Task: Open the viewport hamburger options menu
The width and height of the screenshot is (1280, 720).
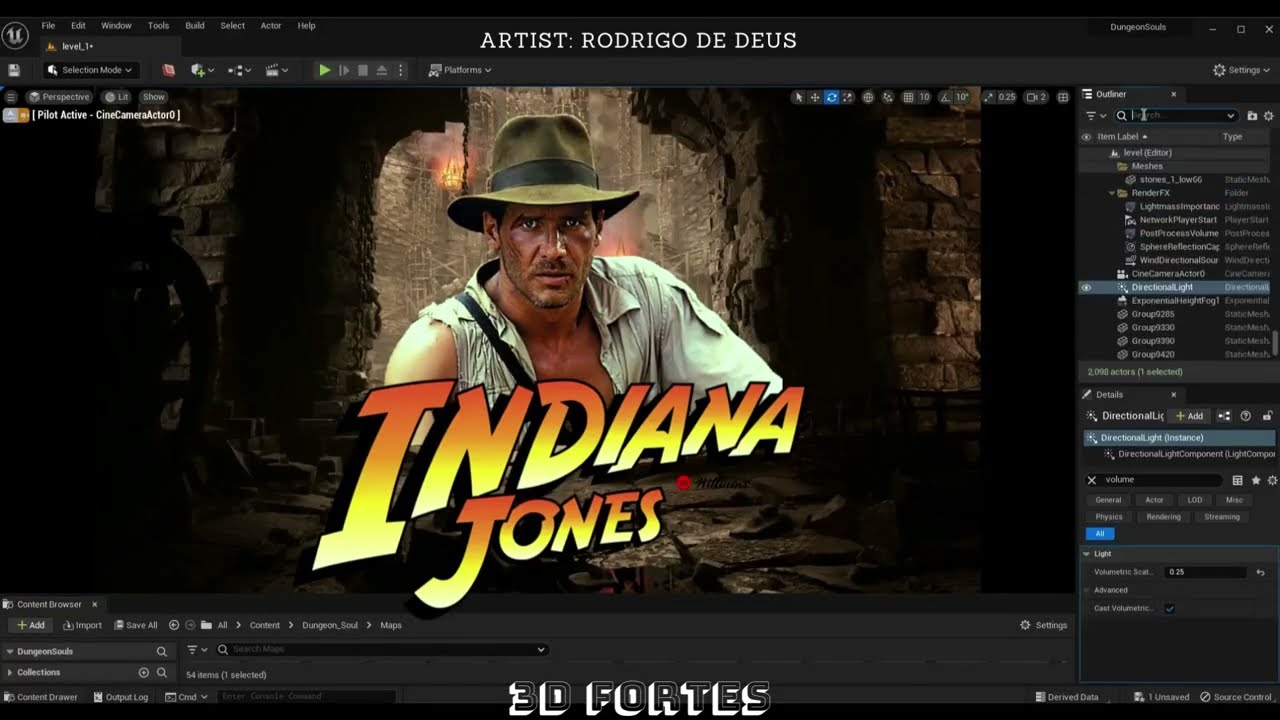Action: pos(11,97)
